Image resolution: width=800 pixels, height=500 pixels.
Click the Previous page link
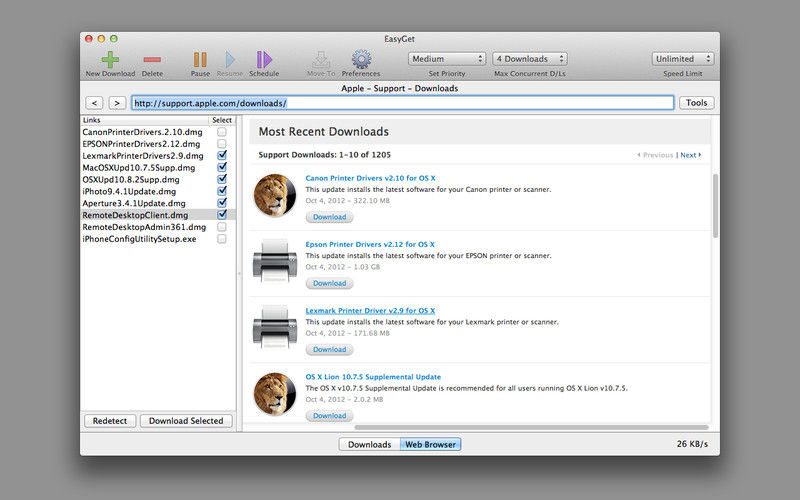(655, 155)
